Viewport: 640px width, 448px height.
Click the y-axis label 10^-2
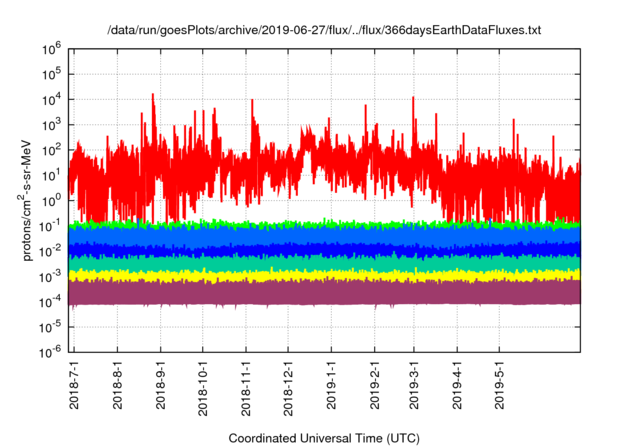coord(50,252)
